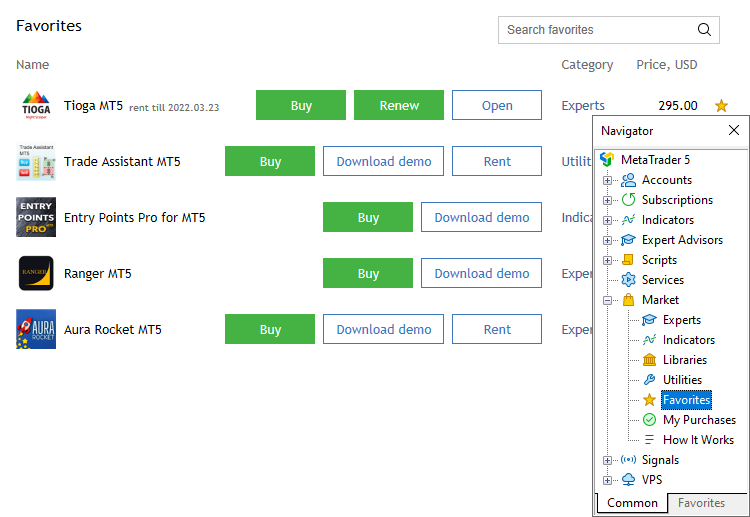Renew the Tioga MT5 rental
This screenshot has height=517, width=750.
coord(399,105)
